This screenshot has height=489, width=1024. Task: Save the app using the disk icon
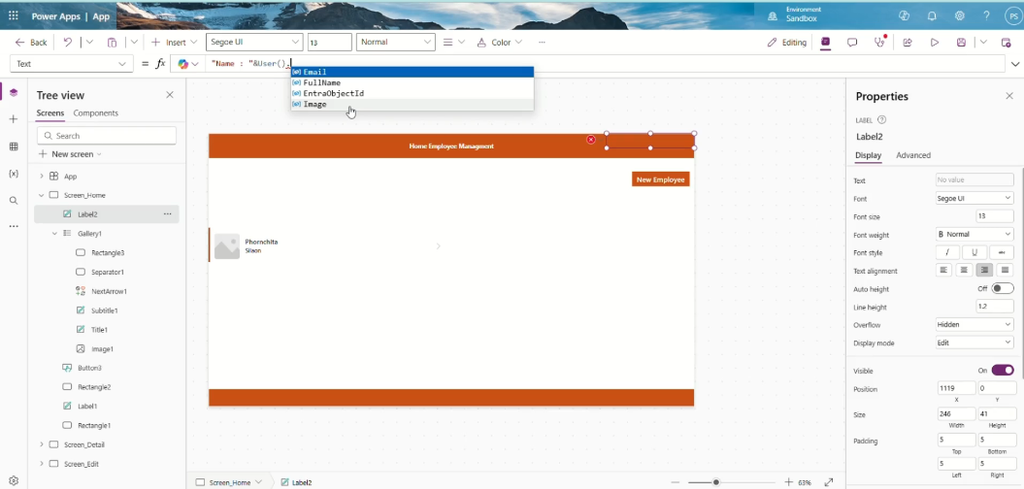(961, 42)
